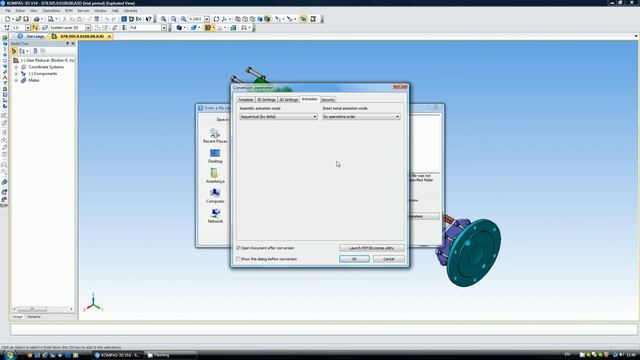Click the Zoom Out magnifier icon

[173, 19]
